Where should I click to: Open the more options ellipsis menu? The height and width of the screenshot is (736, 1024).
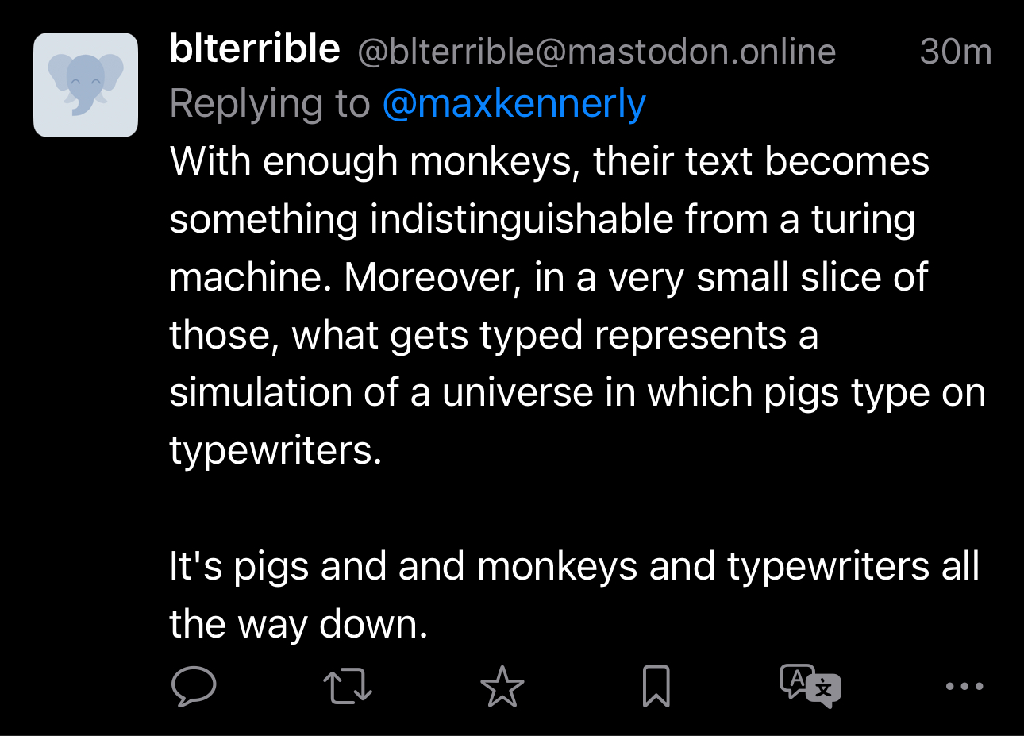pyautogui.click(x=964, y=686)
